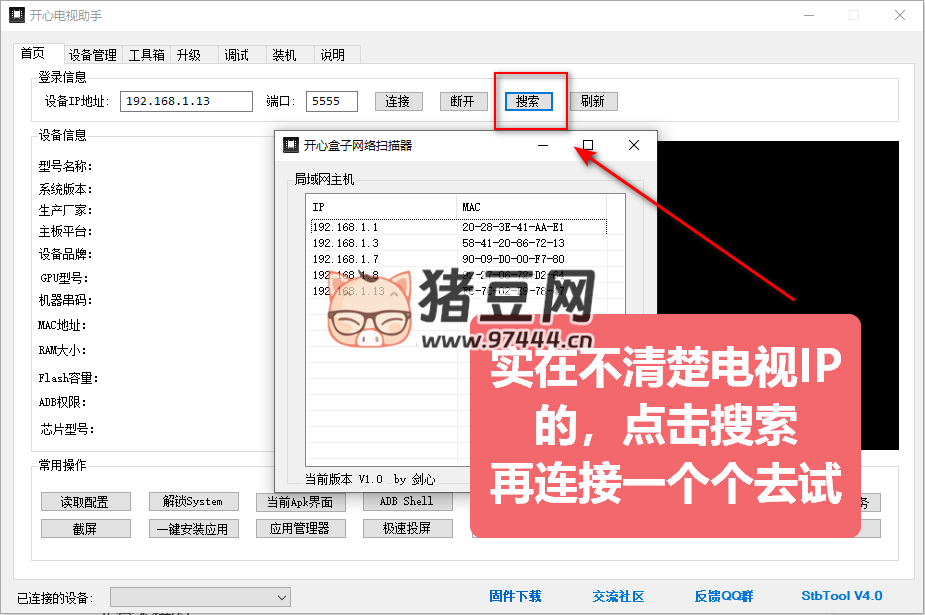Select IP 192.168.1.1 in scanner list
This screenshot has width=925, height=615.
pos(345,229)
